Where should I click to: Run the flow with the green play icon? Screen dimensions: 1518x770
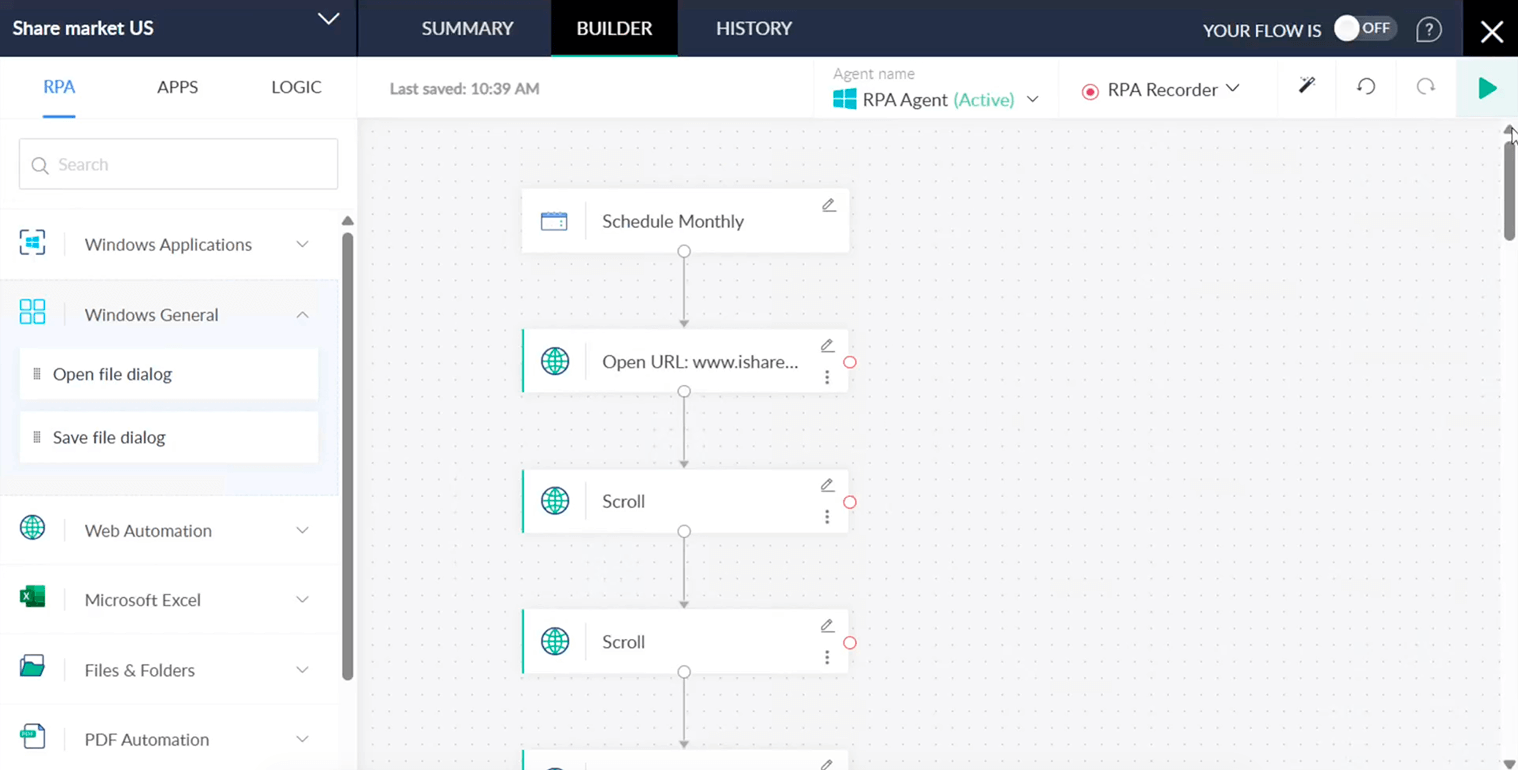click(x=1487, y=88)
